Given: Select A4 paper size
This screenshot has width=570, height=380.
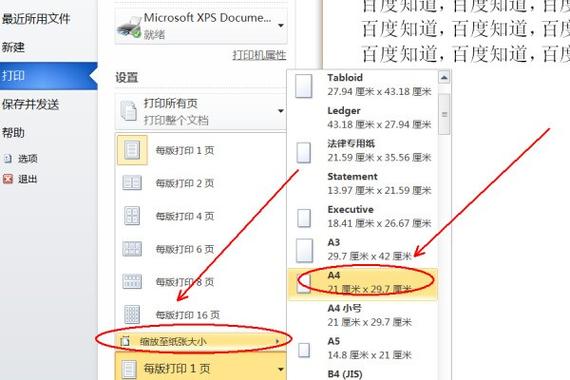Looking at the screenshot, I should [362, 283].
